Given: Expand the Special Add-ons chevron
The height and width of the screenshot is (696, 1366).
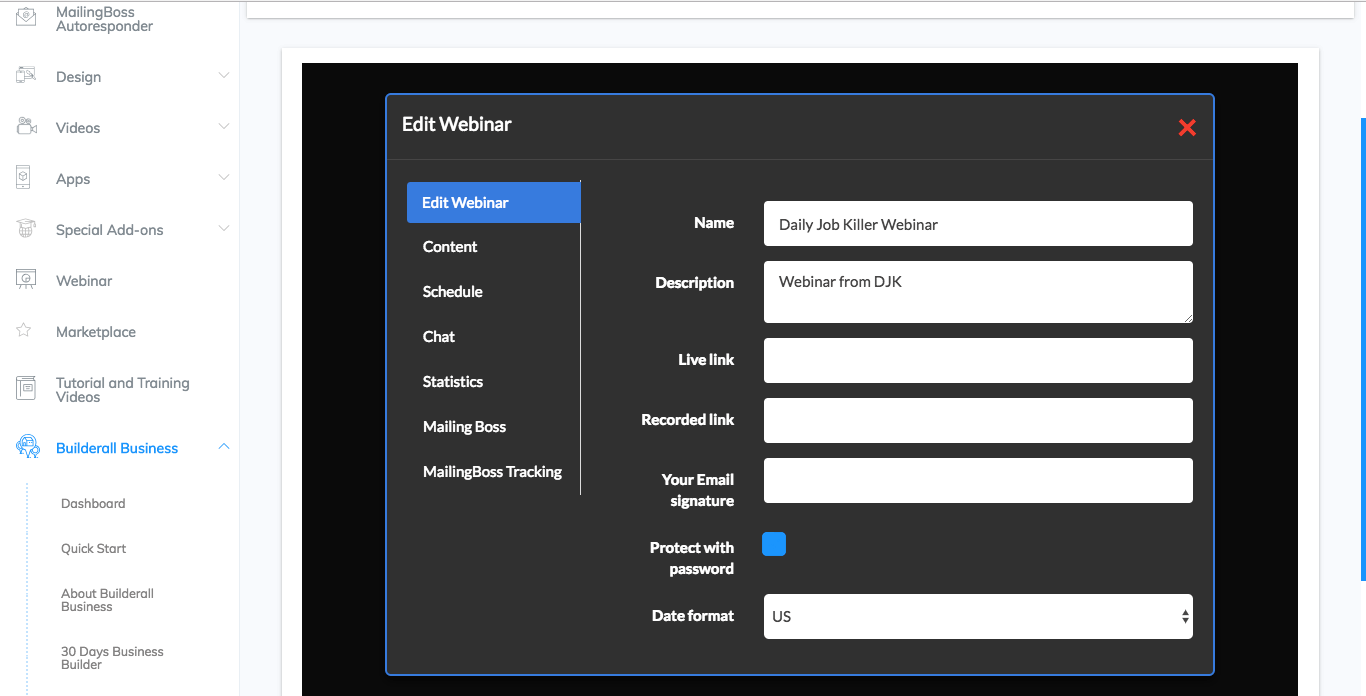Looking at the screenshot, I should coord(224,229).
